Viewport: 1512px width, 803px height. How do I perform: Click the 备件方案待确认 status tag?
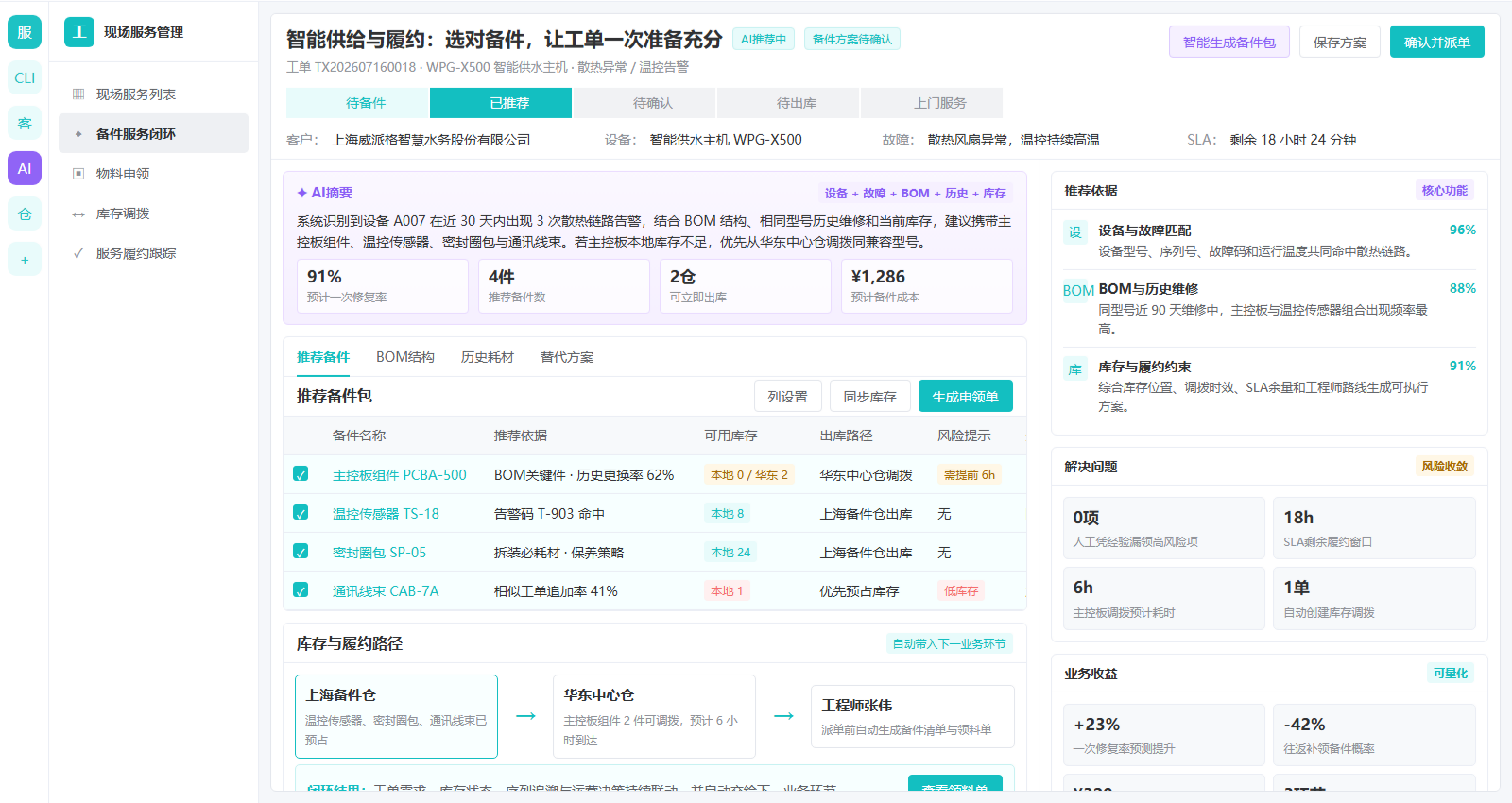point(852,39)
